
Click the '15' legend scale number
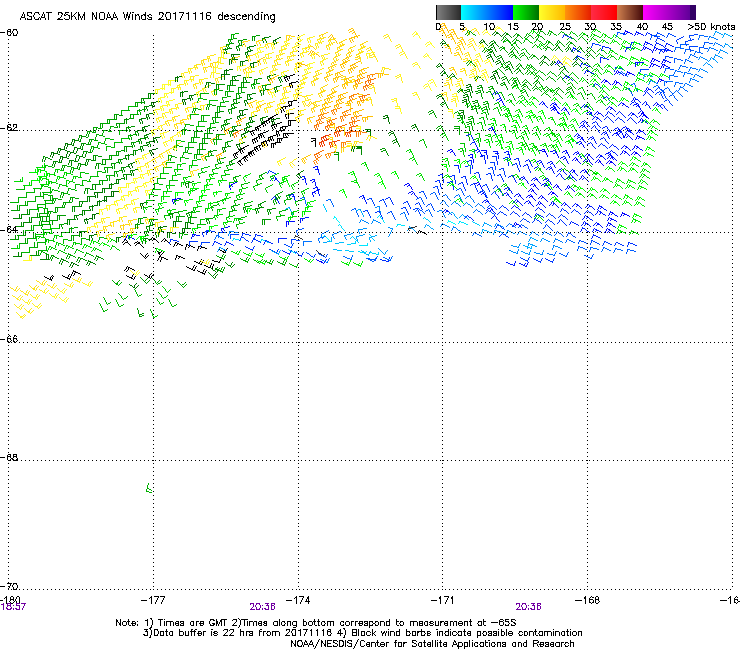point(513,27)
